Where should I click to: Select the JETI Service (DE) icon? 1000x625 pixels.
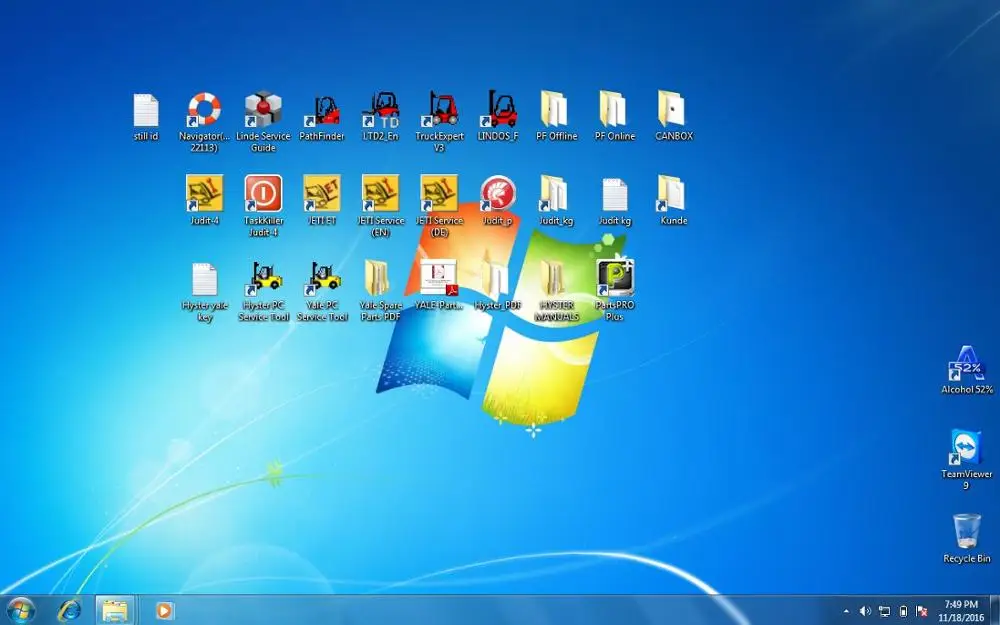click(x=439, y=193)
